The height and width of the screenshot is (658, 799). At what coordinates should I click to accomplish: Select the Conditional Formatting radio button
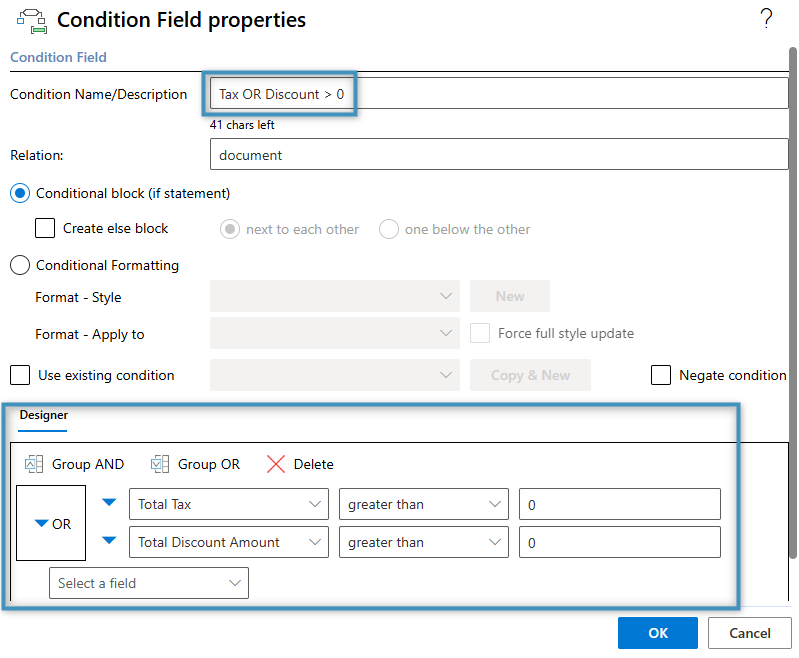[20, 265]
